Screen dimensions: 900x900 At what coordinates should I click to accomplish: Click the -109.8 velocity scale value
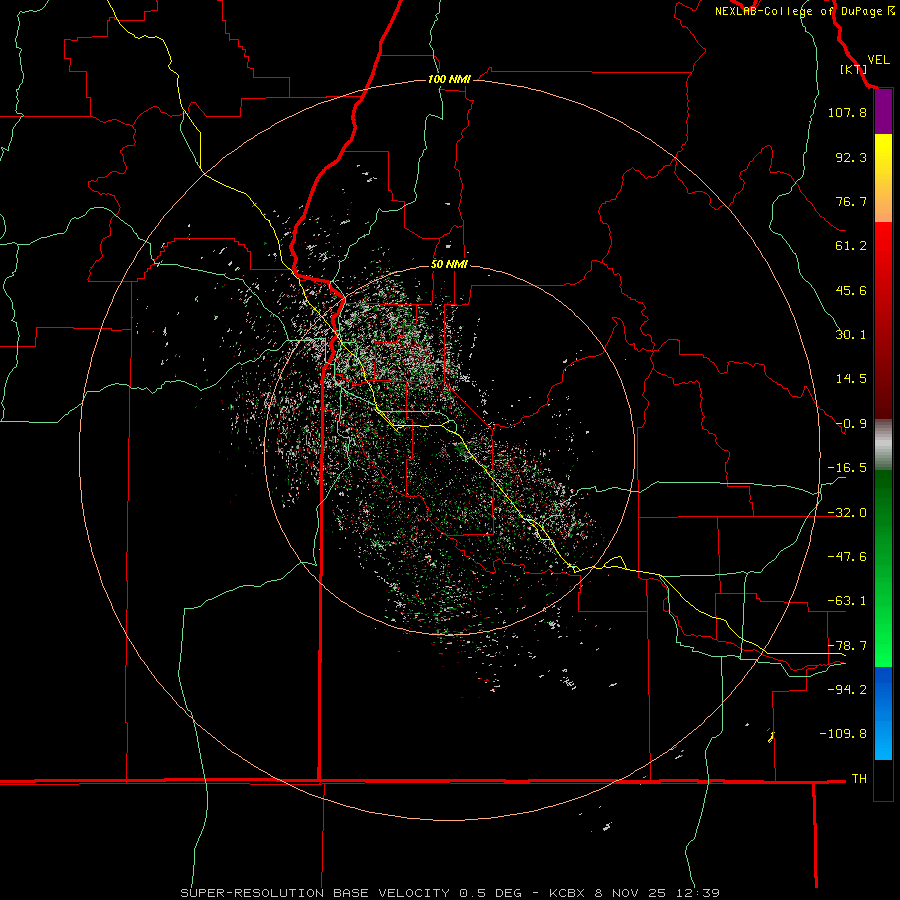coord(843,734)
